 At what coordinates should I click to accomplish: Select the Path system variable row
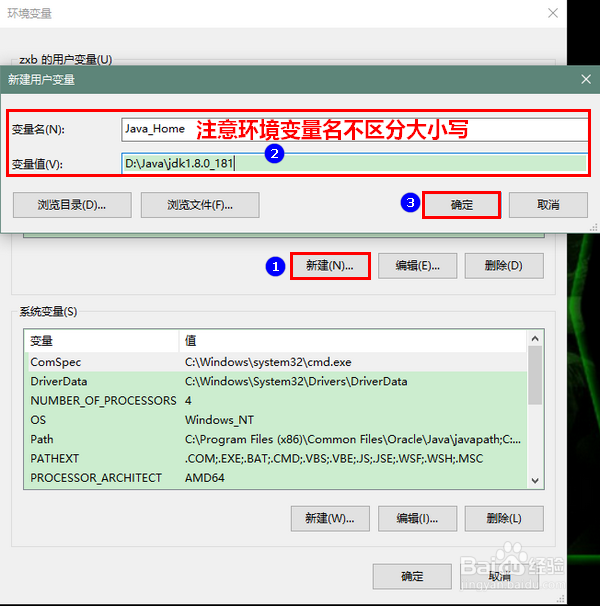pyautogui.click(x=276, y=439)
